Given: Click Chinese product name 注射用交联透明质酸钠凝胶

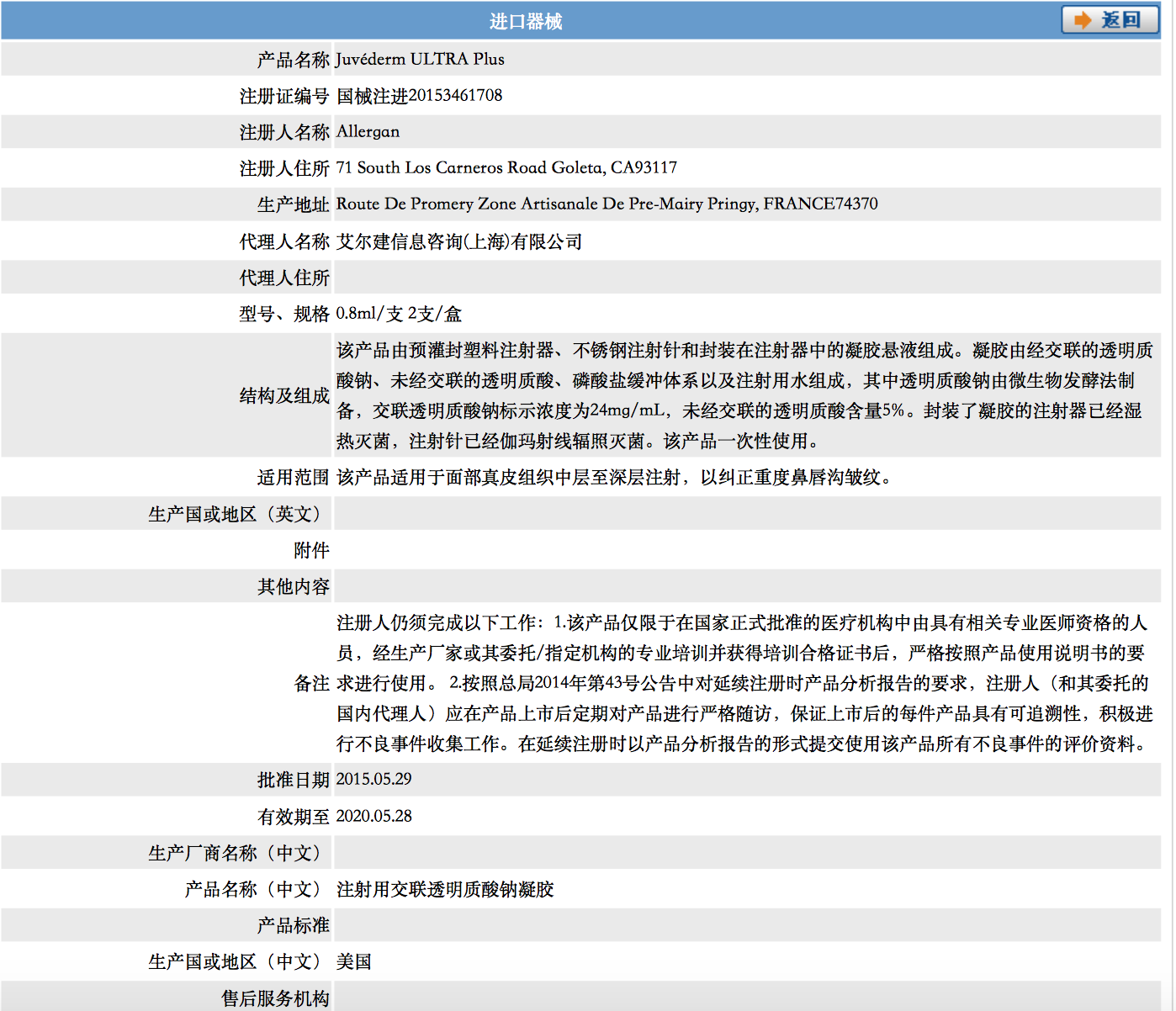Looking at the screenshot, I should [x=445, y=889].
